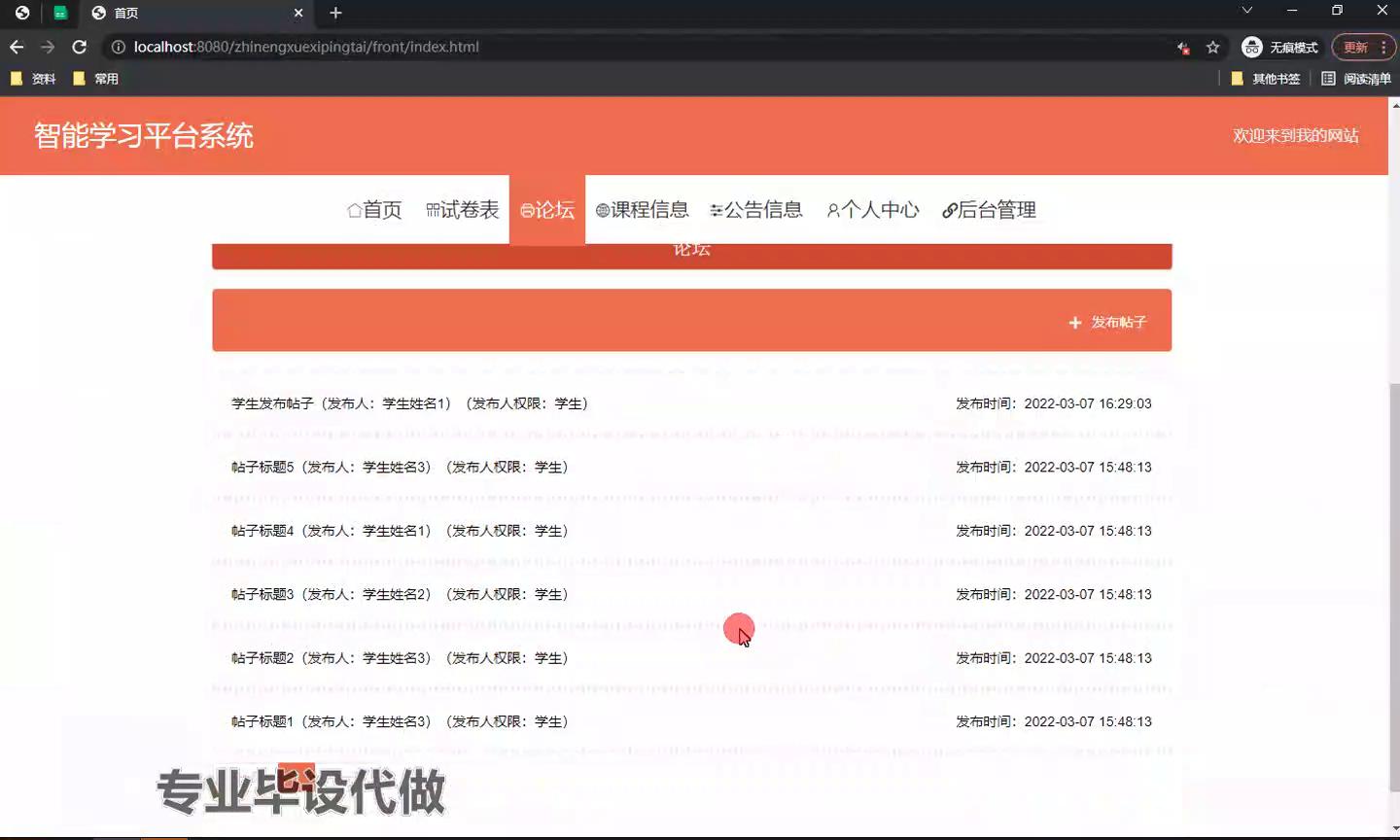Open the Chrome three-dot menu
Screen dimensions: 1400x840
click(1382, 47)
